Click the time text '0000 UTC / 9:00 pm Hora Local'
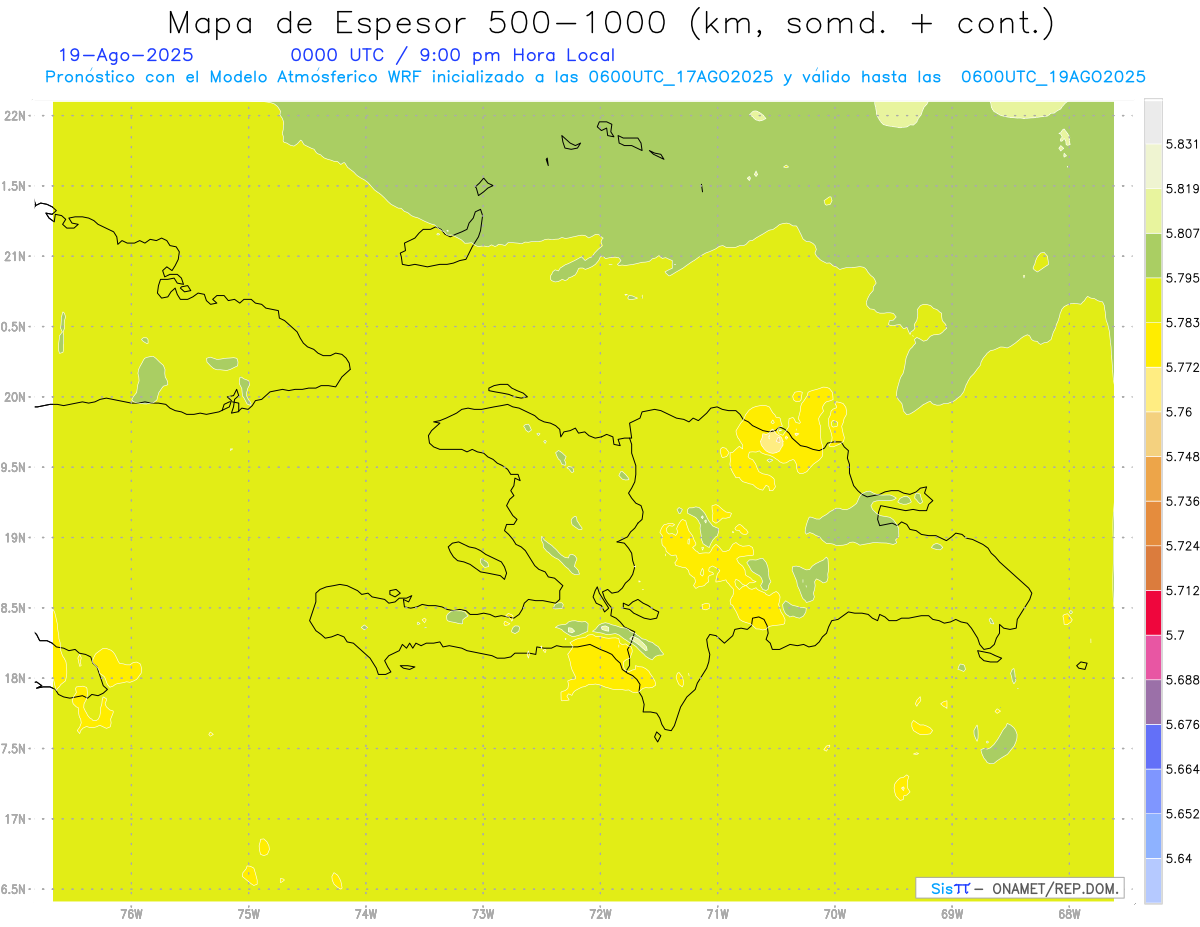 [x=453, y=55]
